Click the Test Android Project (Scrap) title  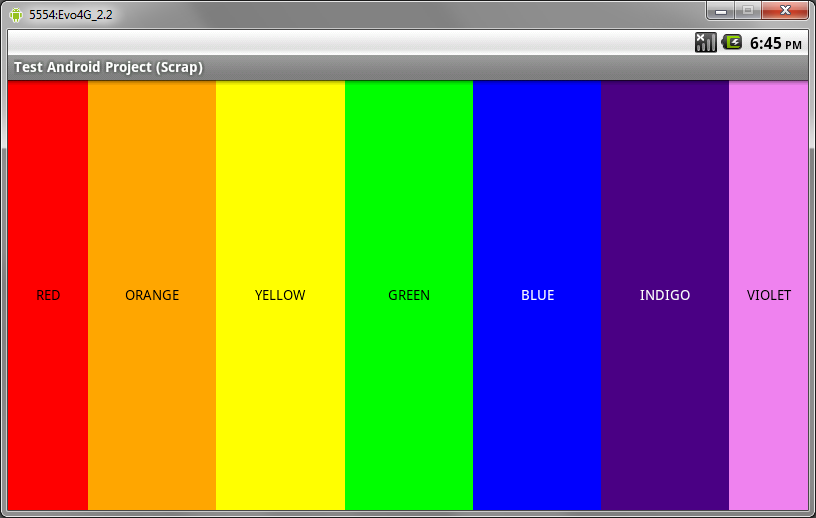point(108,67)
